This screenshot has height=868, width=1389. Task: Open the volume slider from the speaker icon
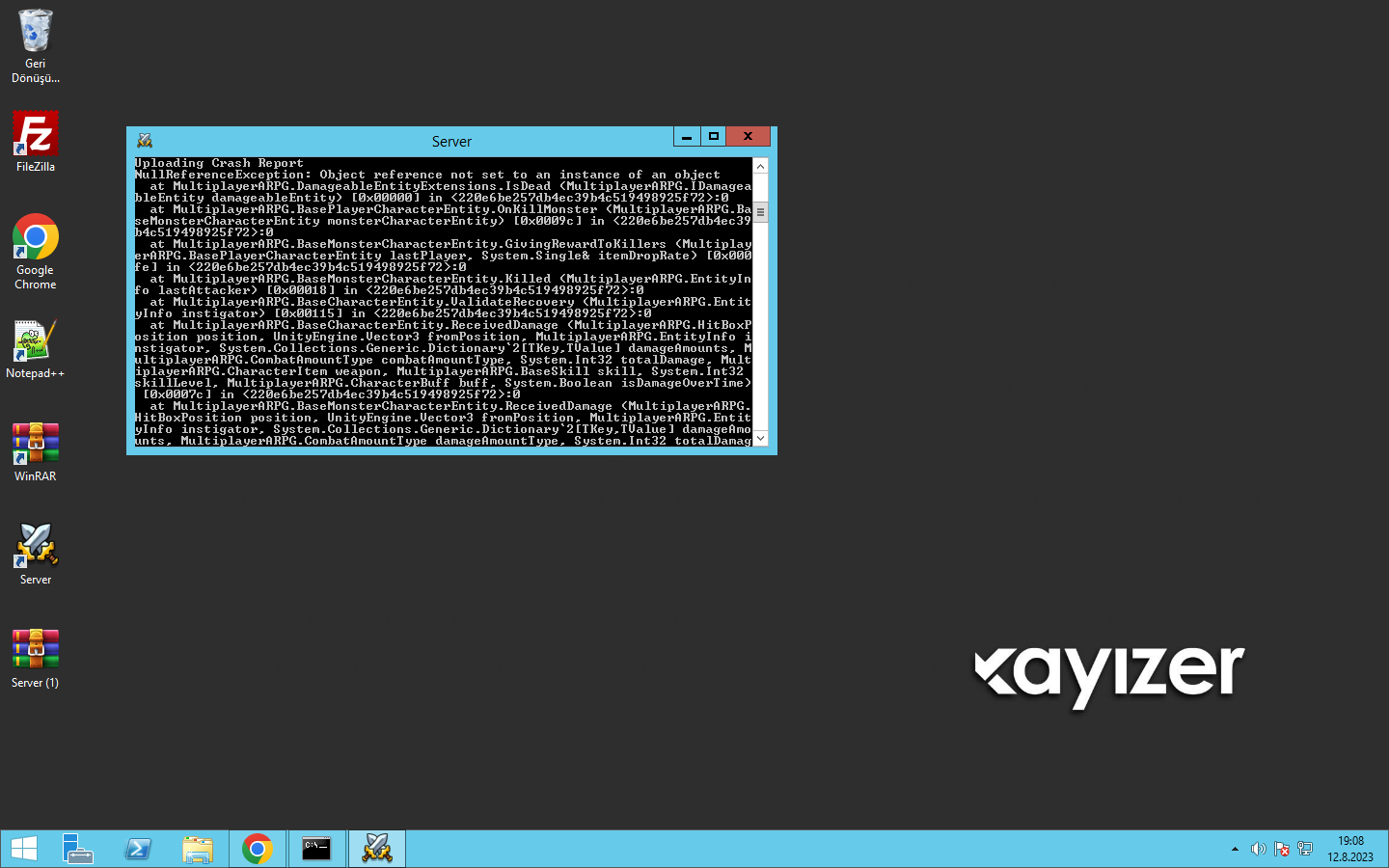coord(1259,849)
